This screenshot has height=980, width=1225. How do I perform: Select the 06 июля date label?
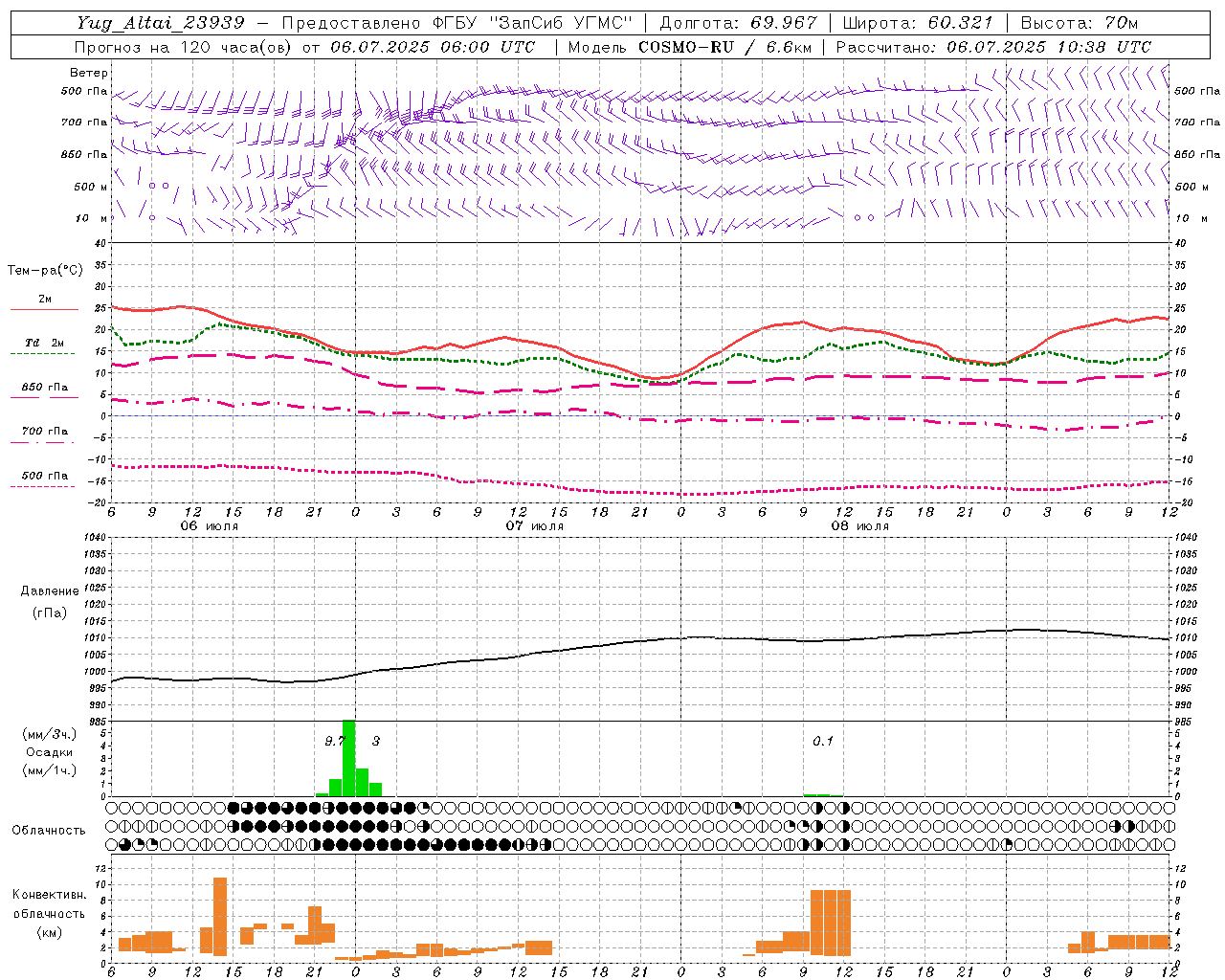(x=210, y=526)
